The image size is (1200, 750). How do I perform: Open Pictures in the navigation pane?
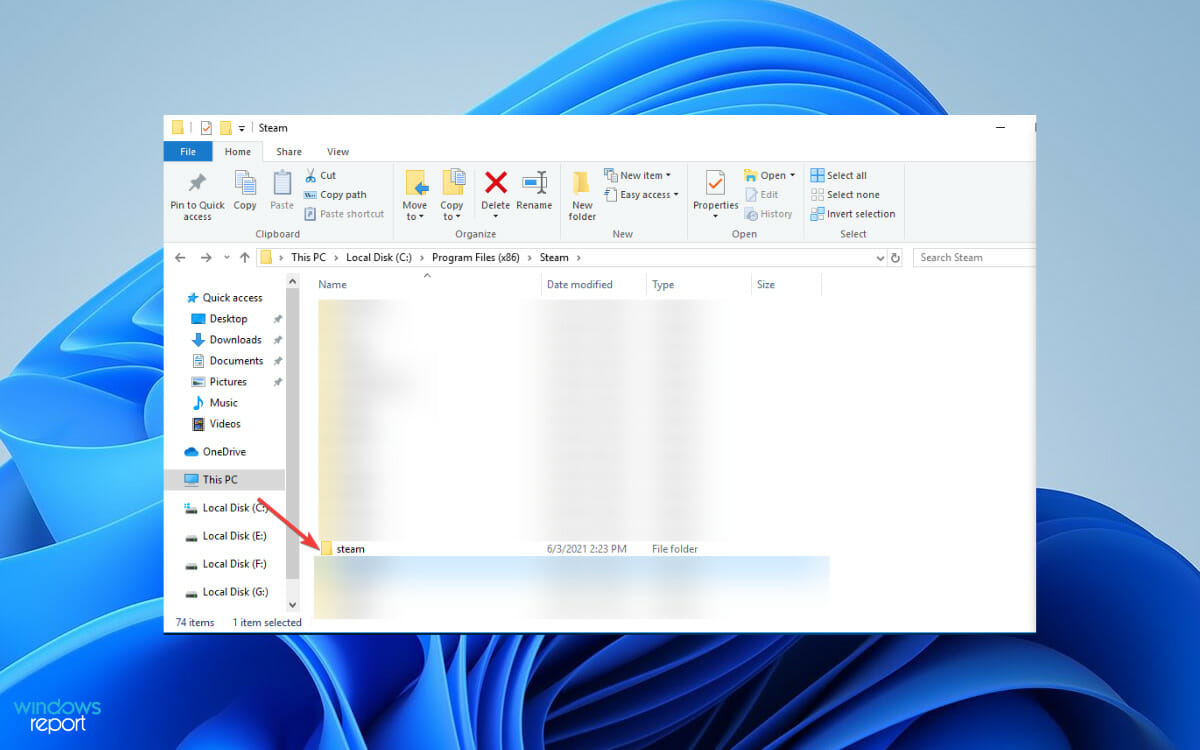click(x=220, y=381)
